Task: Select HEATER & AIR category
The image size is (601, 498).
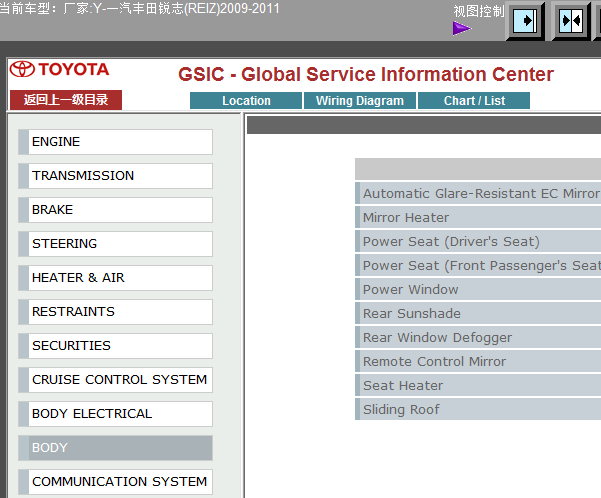Action: pos(115,278)
